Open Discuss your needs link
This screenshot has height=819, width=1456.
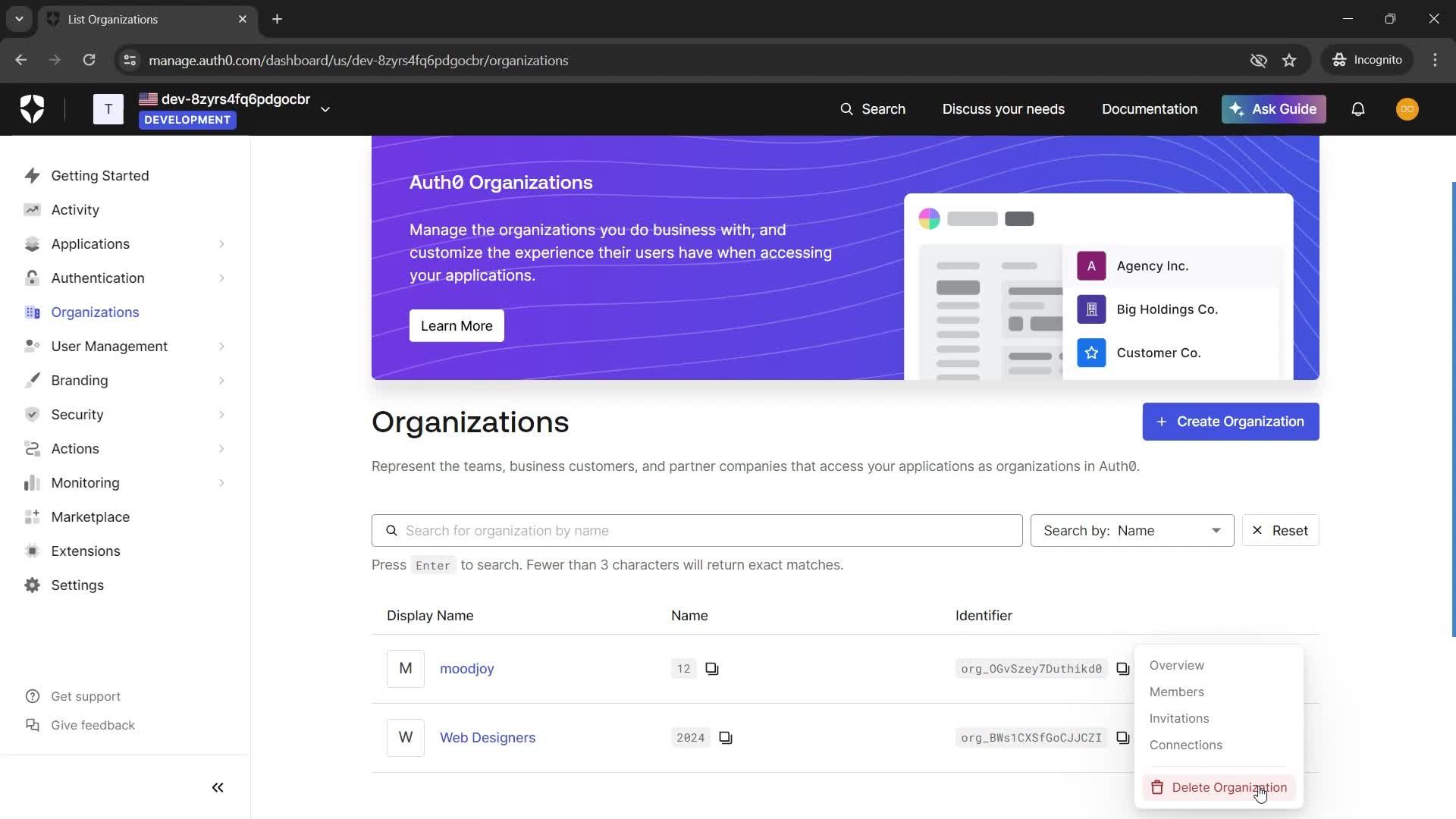coord(1003,109)
